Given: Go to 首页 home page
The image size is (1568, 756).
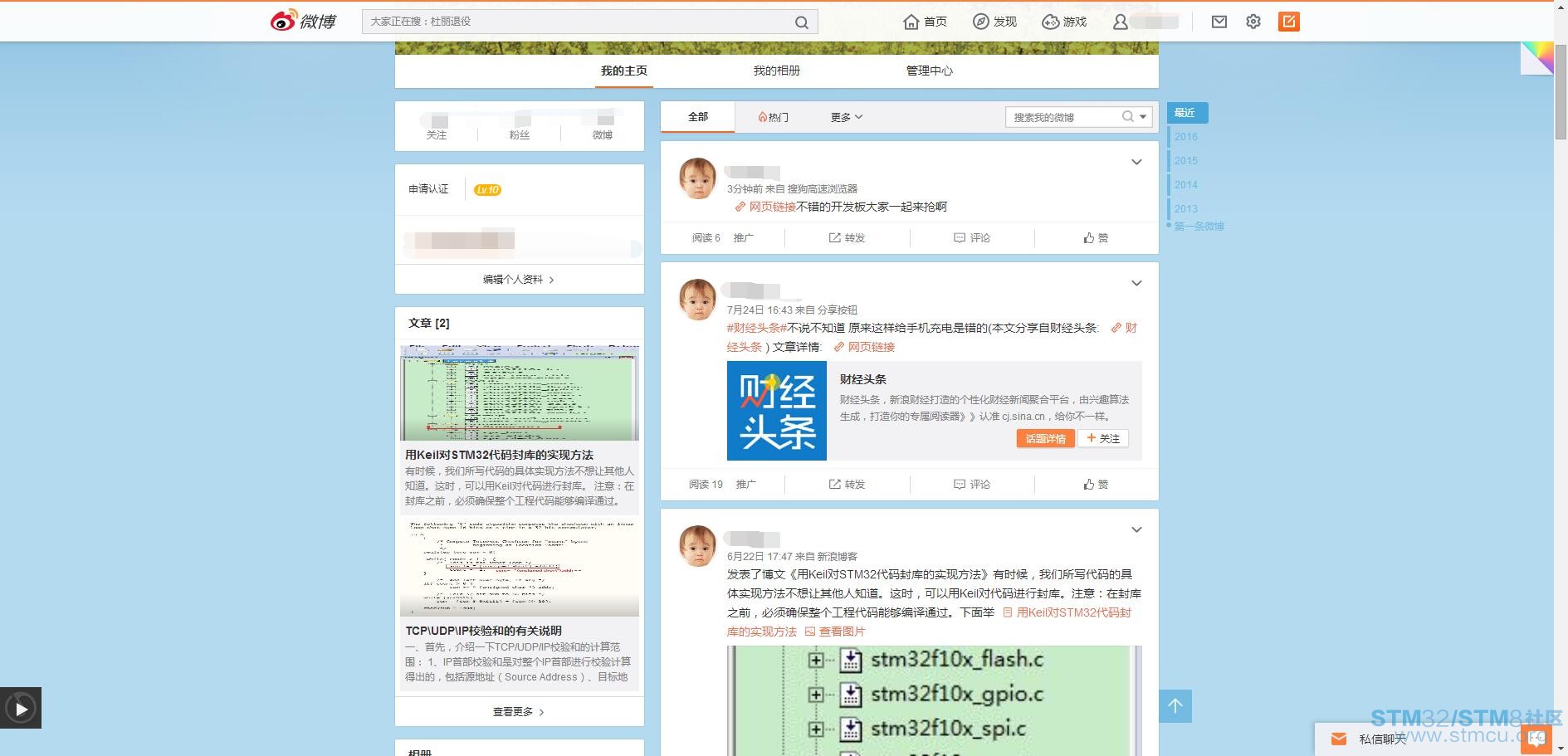Looking at the screenshot, I should 925,22.
